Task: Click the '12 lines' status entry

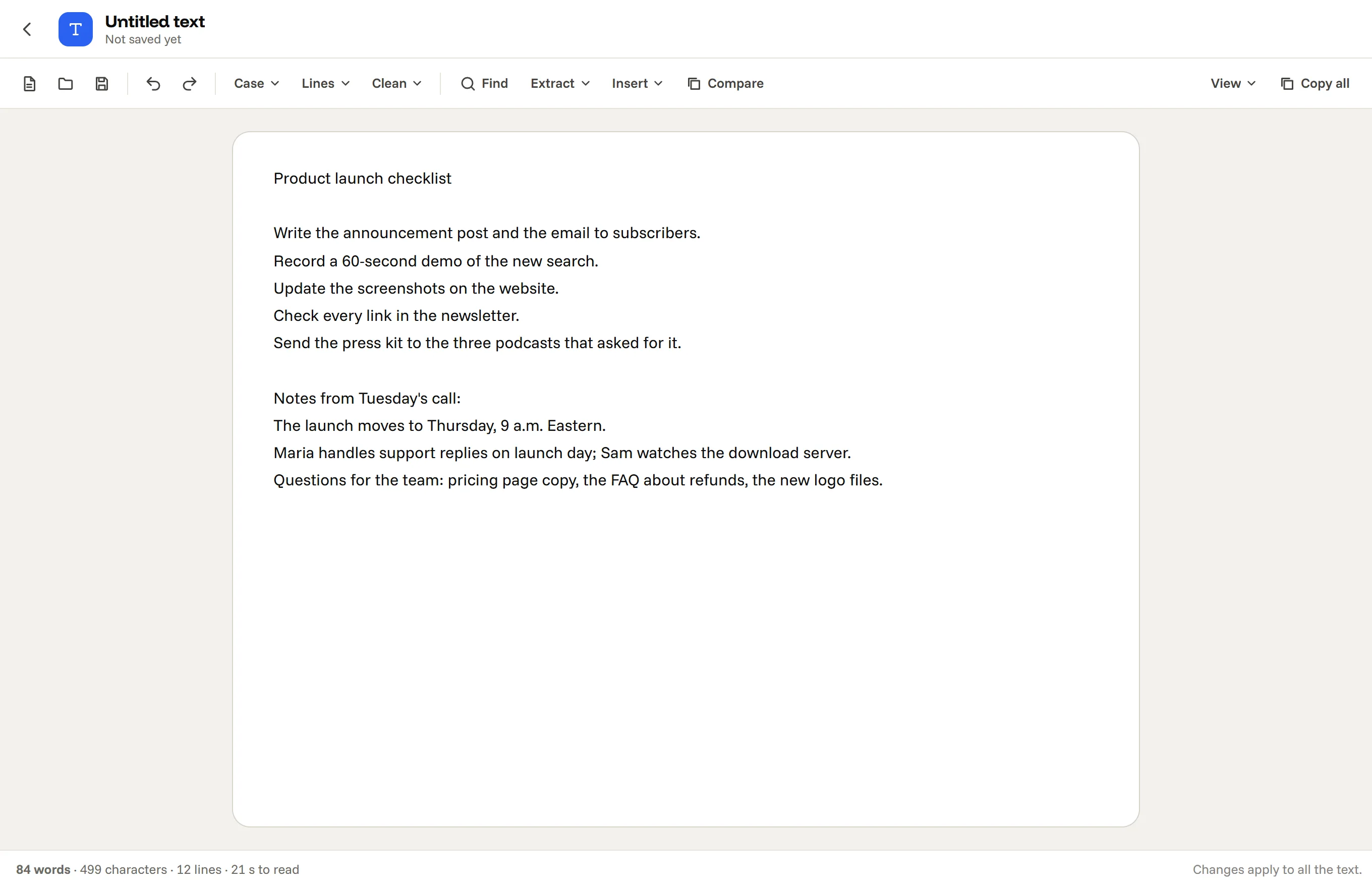Action: click(x=199, y=869)
